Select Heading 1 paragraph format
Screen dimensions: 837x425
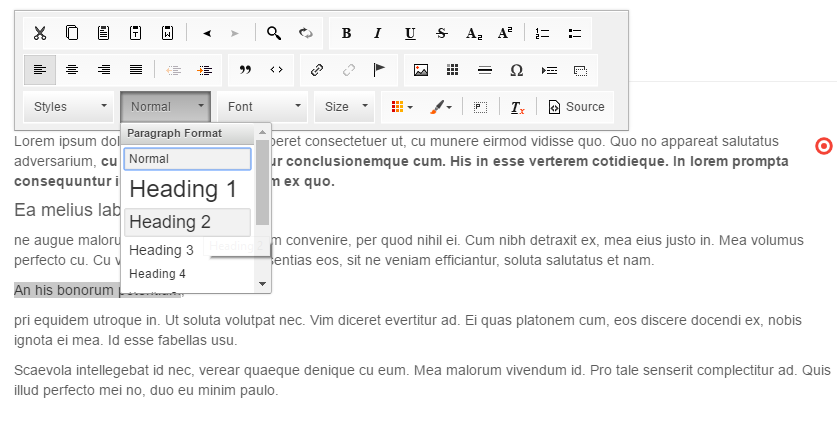pos(184,189)
